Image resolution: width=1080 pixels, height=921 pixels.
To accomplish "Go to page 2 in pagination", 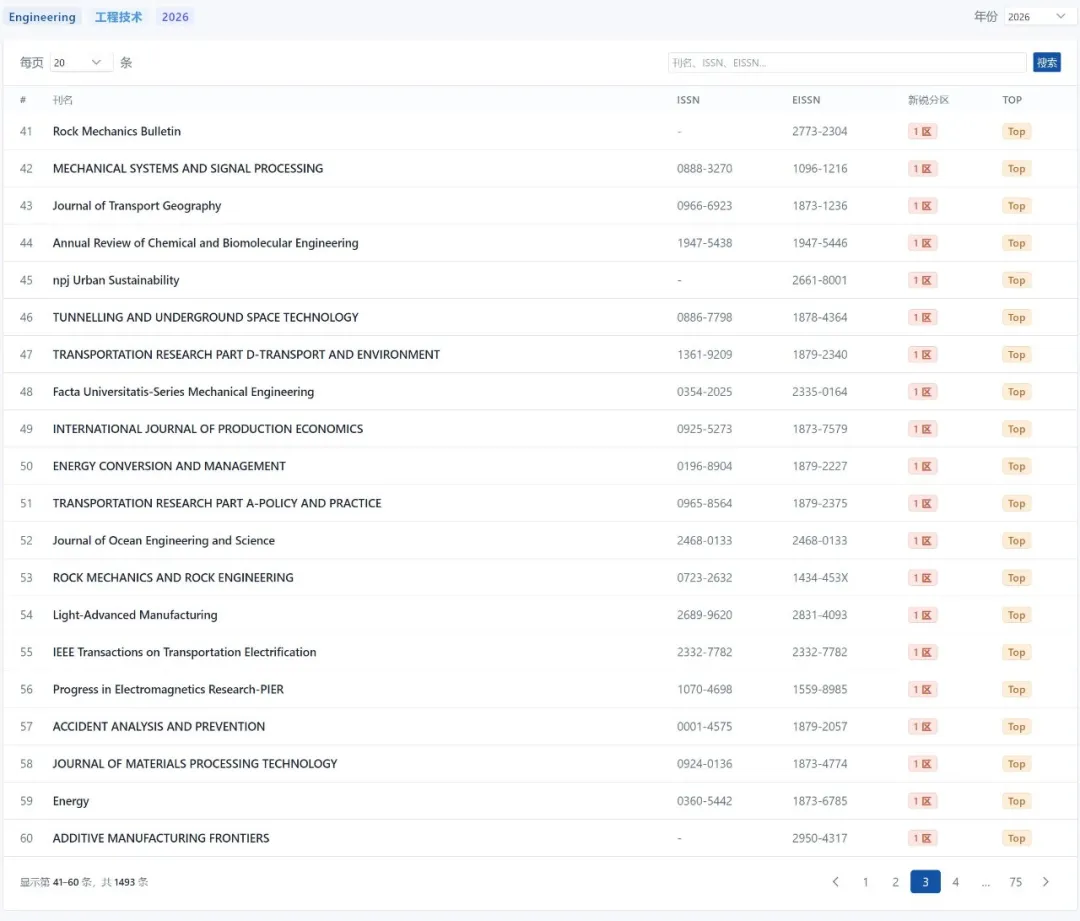I will (x=896, y=882).
